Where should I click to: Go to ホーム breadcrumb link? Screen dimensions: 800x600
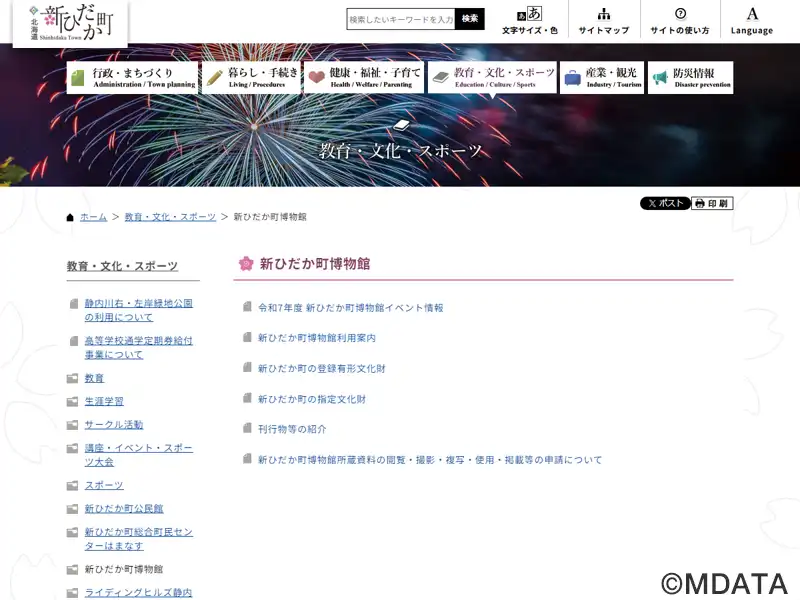(x=93, y=217)
